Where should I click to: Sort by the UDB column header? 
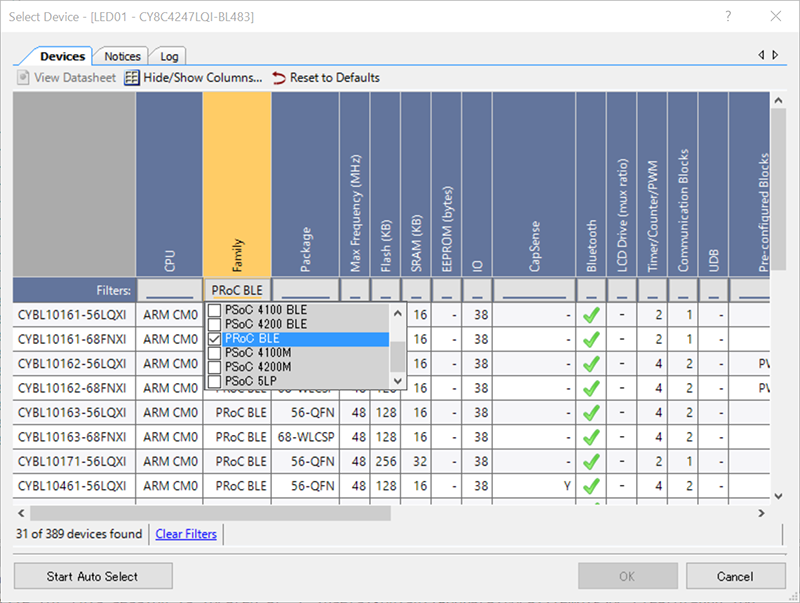(x=714, y=184)
